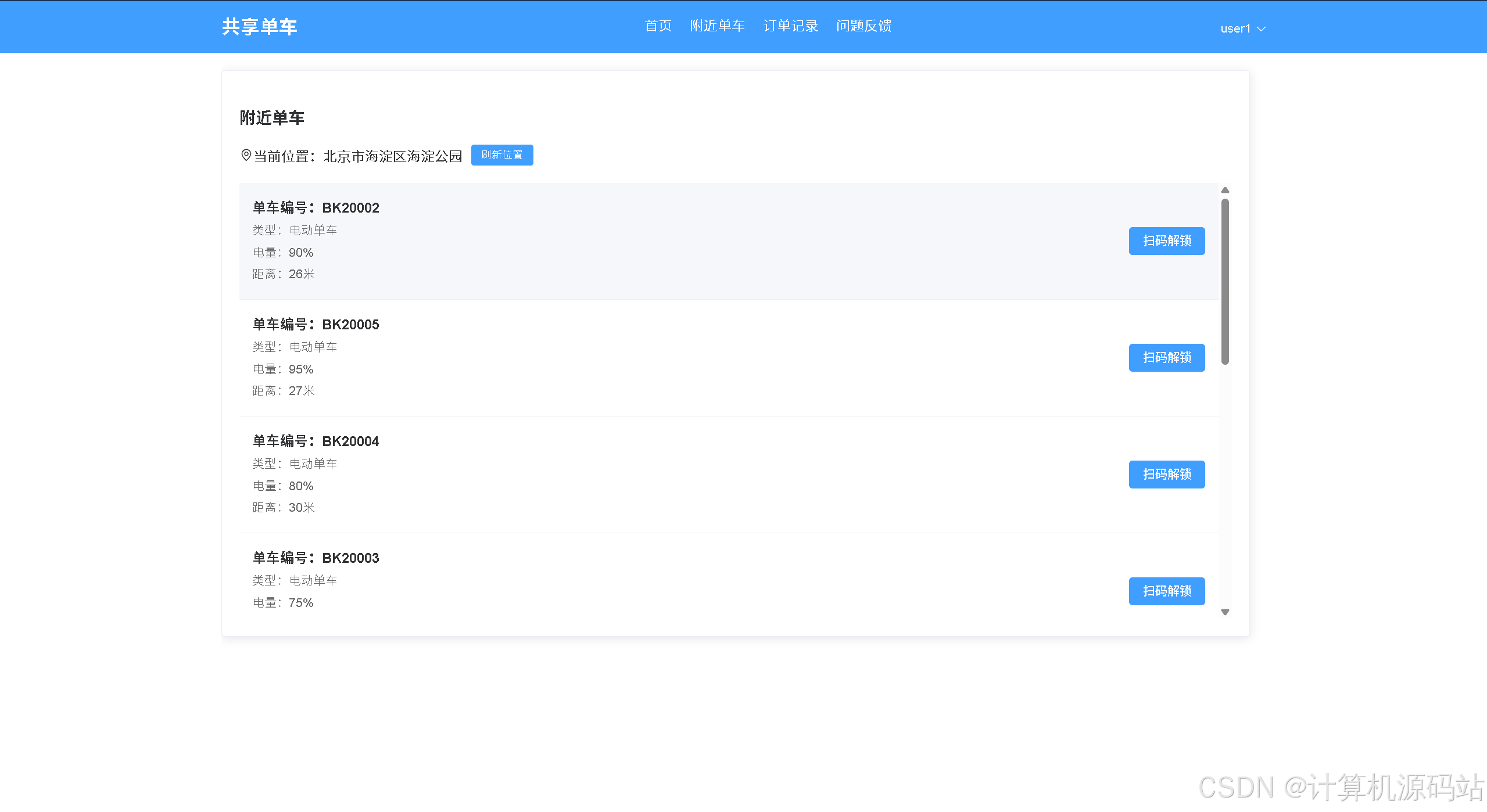Go to 首页 in the navigation
This screenshot has width=1487, height=812.
(x=658, y=26)
